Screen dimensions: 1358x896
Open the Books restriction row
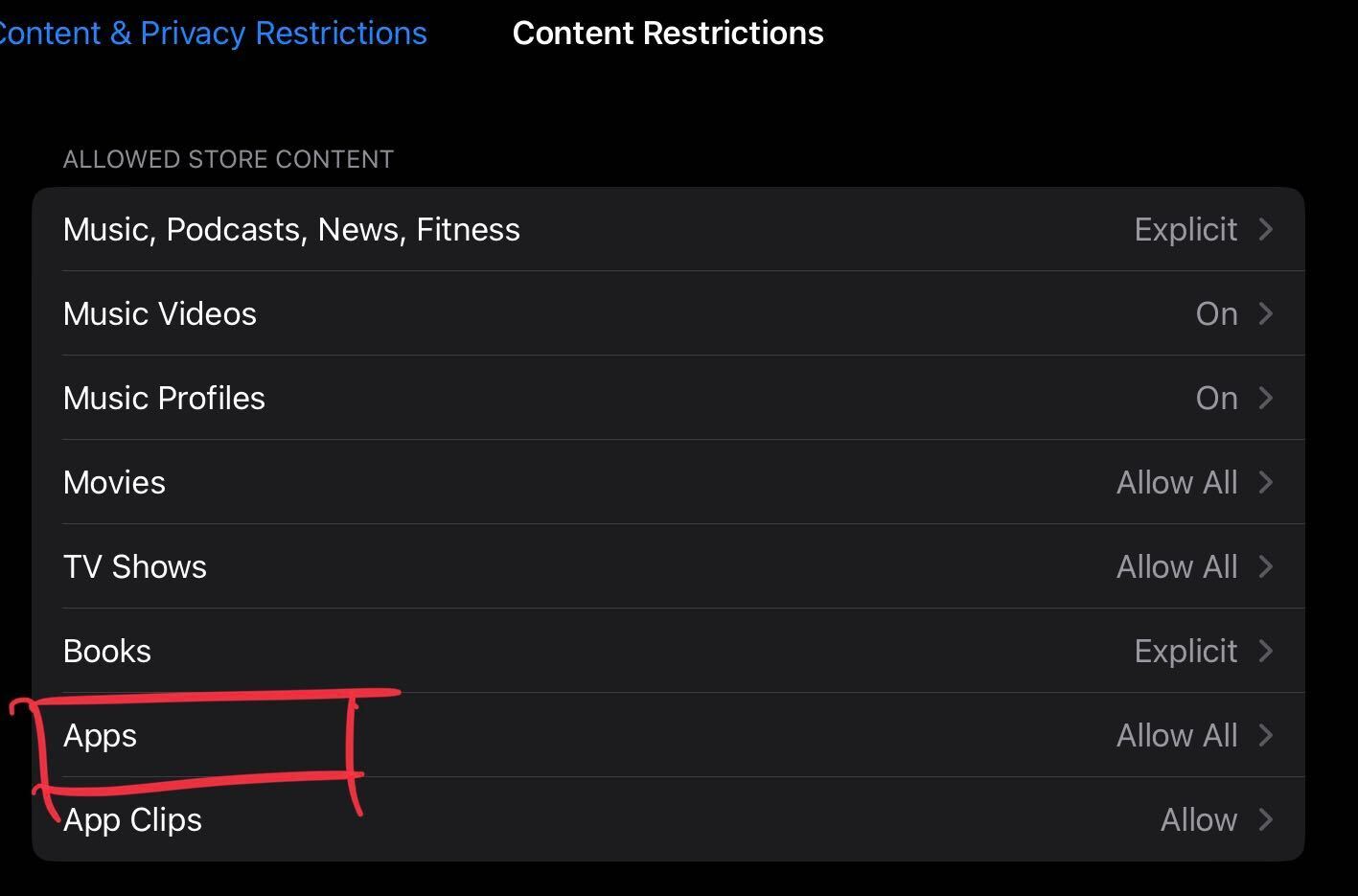click(x=668, y=651)
